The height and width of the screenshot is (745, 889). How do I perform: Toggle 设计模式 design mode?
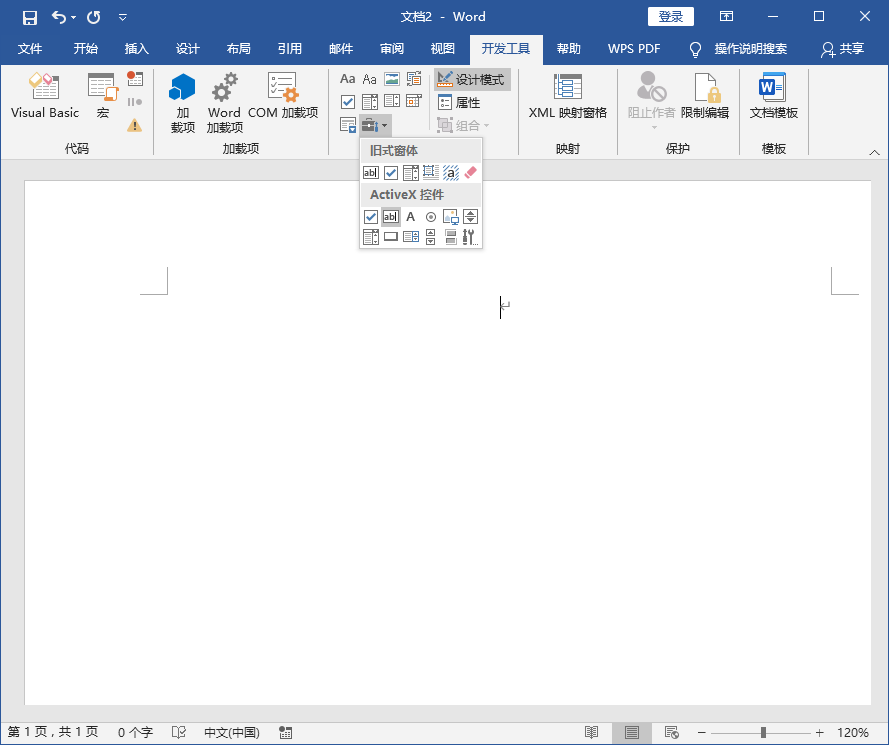(472, 79)
